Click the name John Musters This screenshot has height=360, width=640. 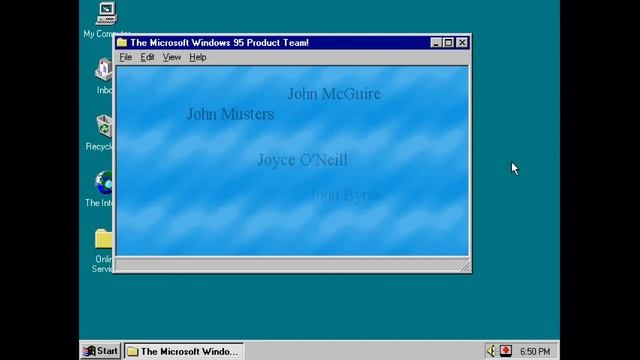(230, 114)
